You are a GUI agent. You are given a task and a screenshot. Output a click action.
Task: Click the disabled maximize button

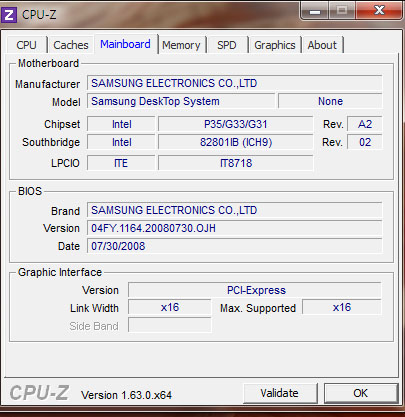pyautogui.click(x=342, y=11)
